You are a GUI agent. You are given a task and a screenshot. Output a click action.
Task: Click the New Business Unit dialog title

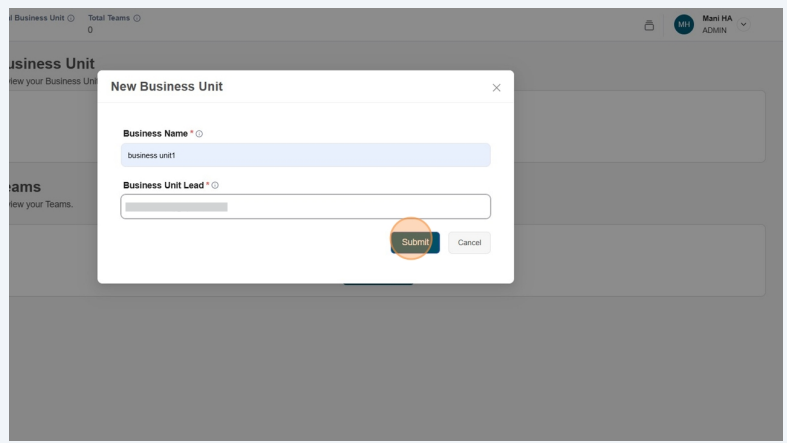pyautogui.click(x=166, y=87)
